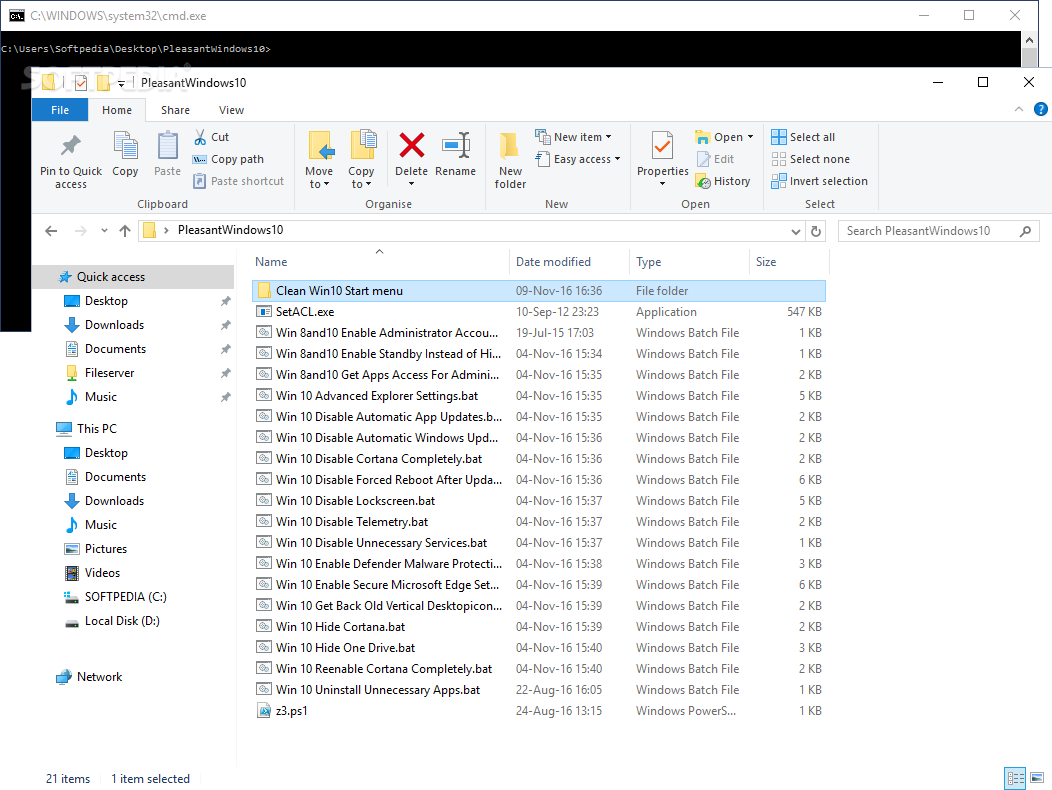
Task: Select SOFTPEDIA (C:) drive
Action: pos(125,597)
